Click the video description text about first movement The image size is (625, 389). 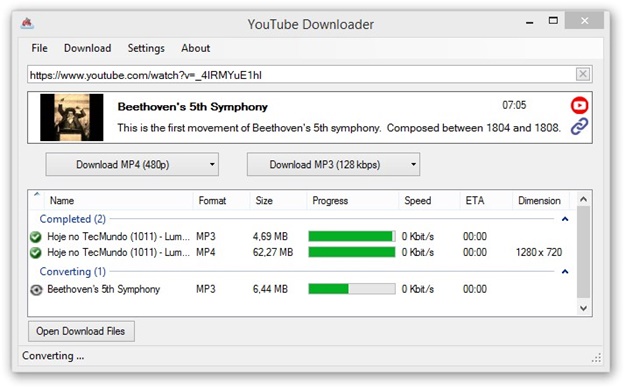pyautogui.click(x=339, y=128)
